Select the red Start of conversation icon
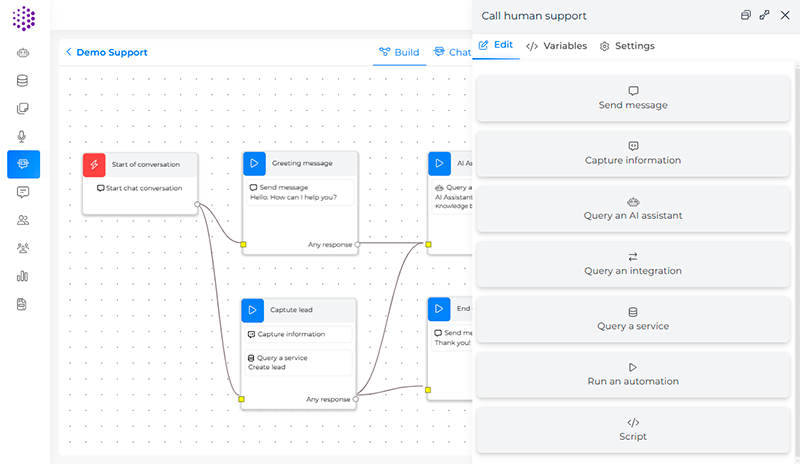The image size is (800, 465). 94,164
